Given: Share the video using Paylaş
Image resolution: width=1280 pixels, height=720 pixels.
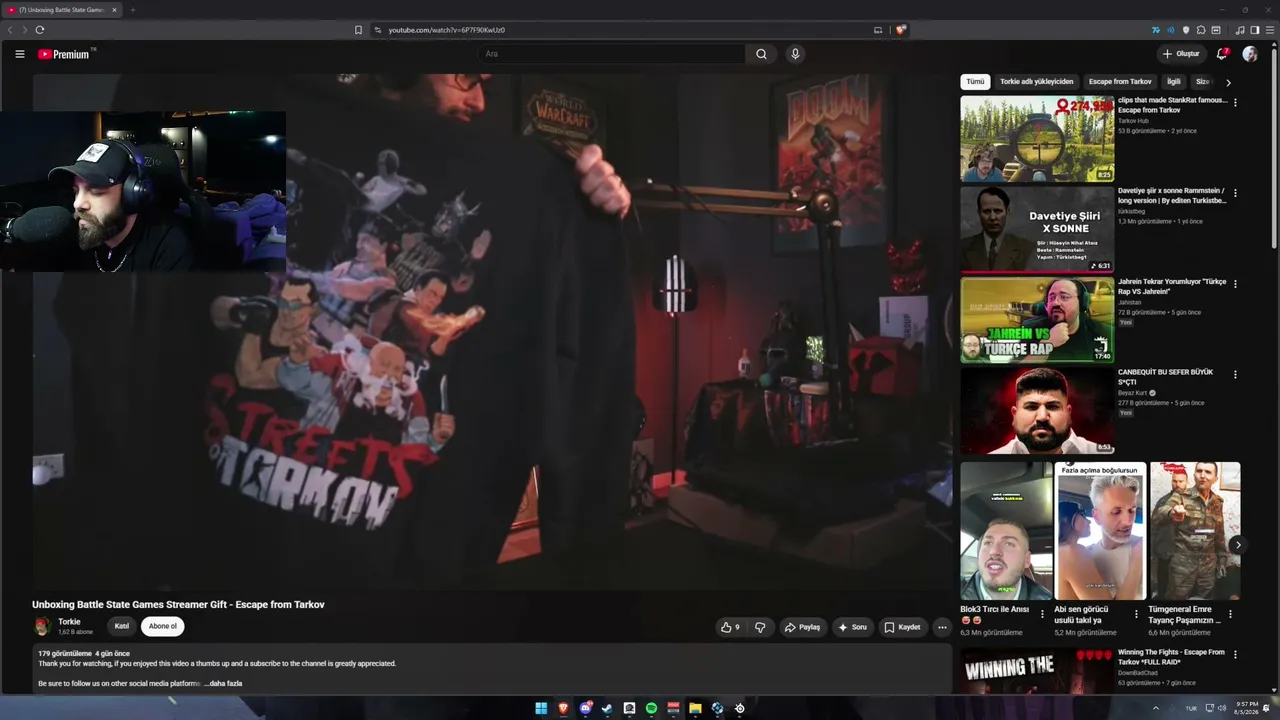Looking at the screenshot, I should point(802,627).
